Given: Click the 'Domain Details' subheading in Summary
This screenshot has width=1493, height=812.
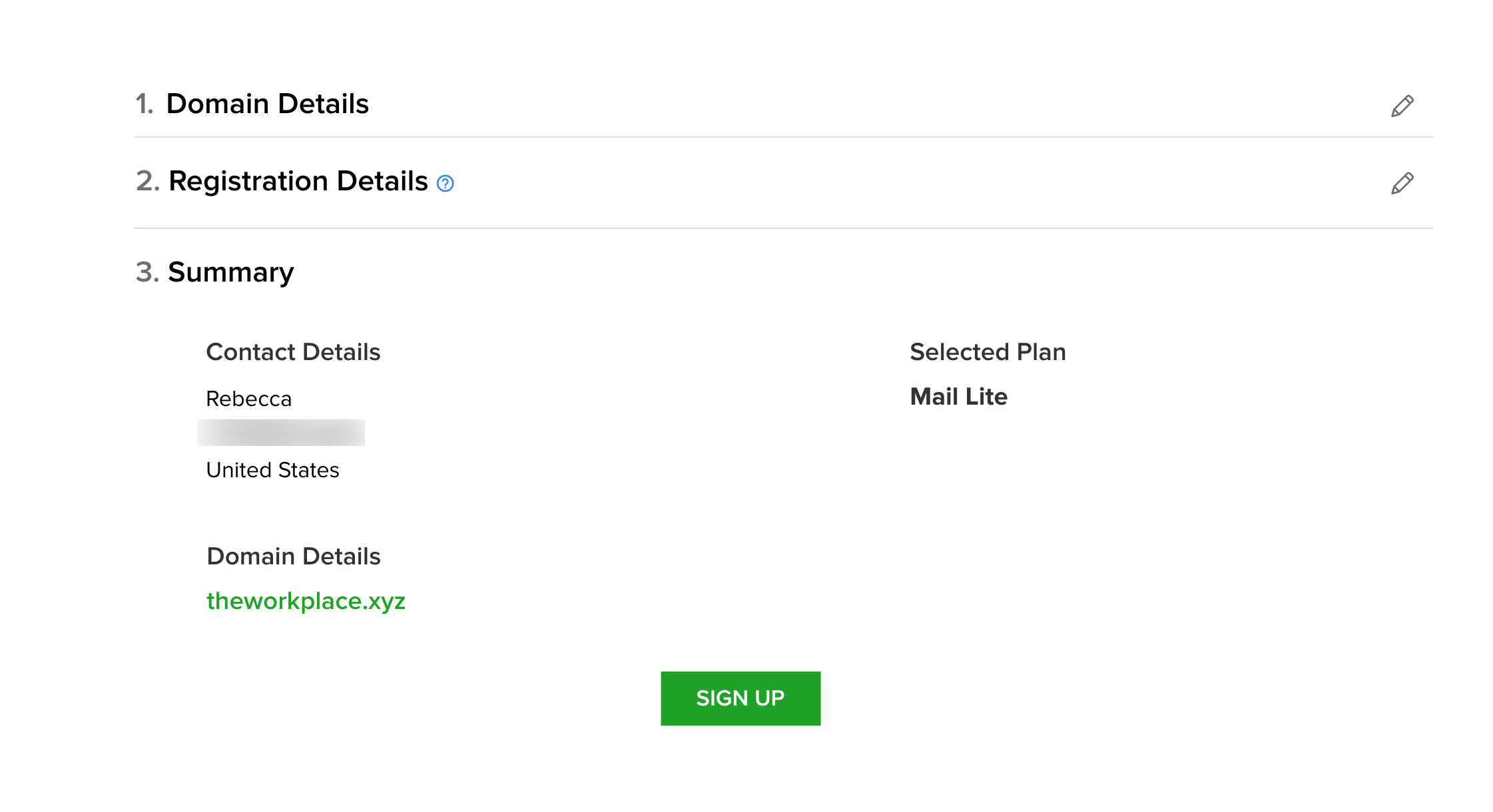Looking at the screenshot, I should 293,556.
